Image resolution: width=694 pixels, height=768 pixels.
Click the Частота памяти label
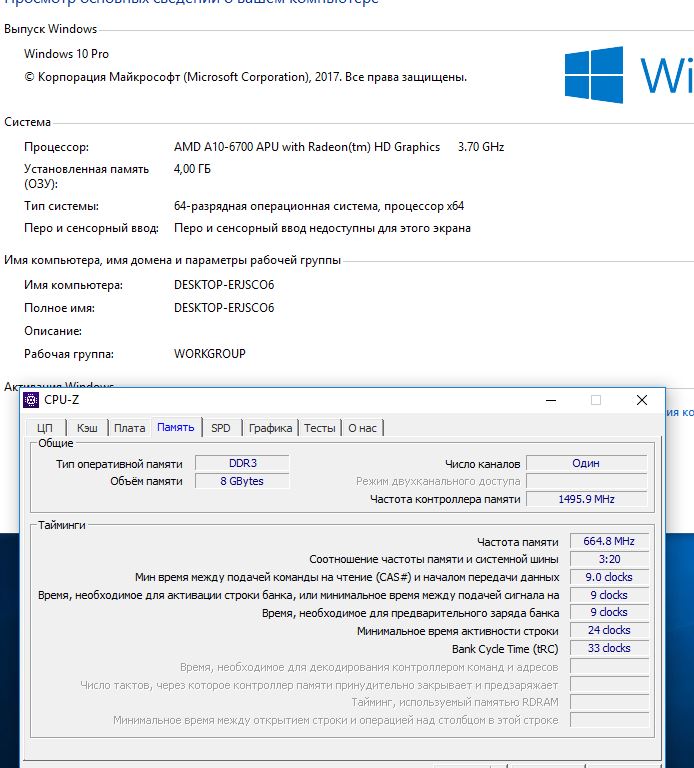tap(518, 542)
